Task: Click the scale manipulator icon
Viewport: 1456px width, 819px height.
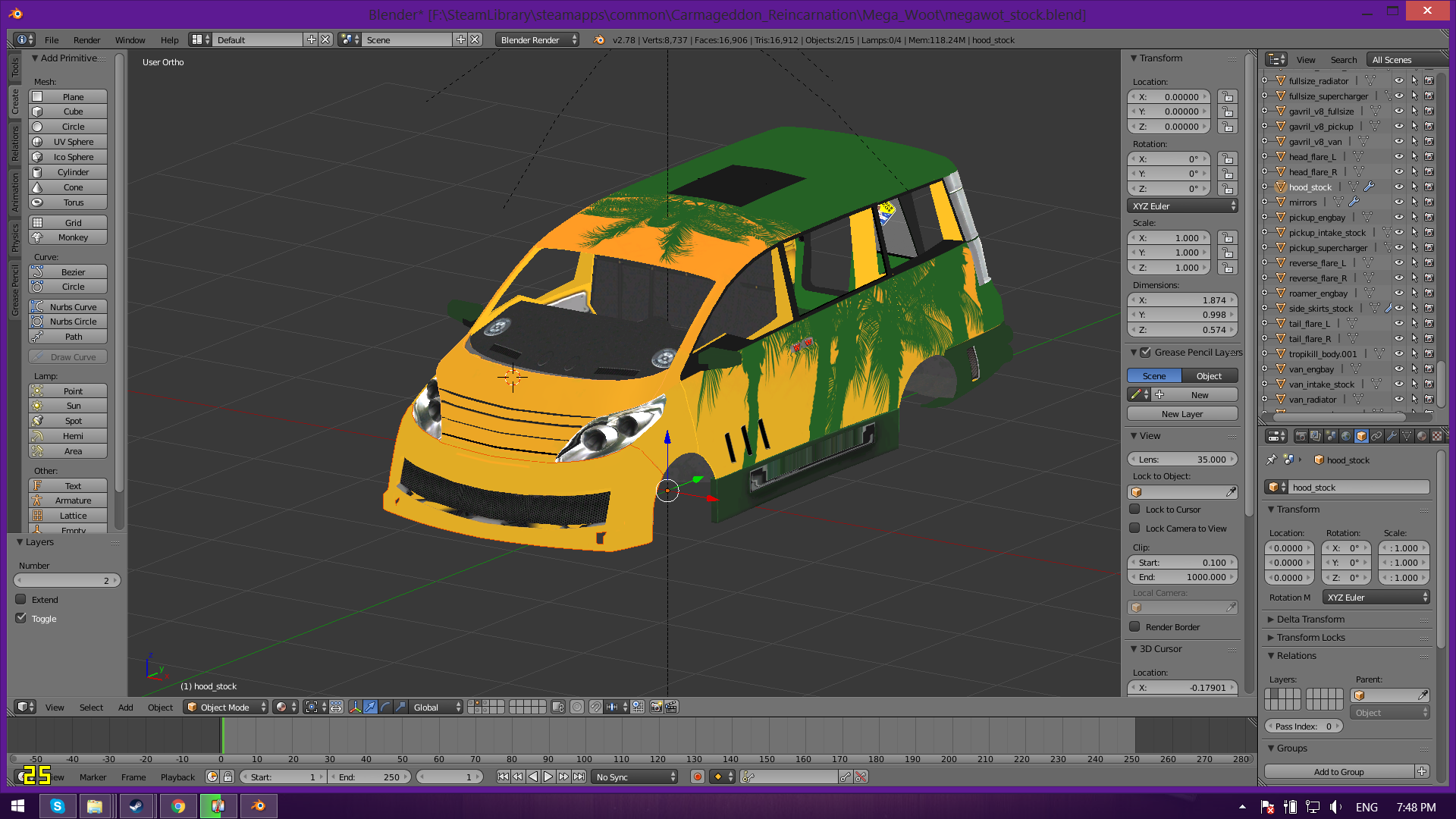Action: click(x=400, y=707)
